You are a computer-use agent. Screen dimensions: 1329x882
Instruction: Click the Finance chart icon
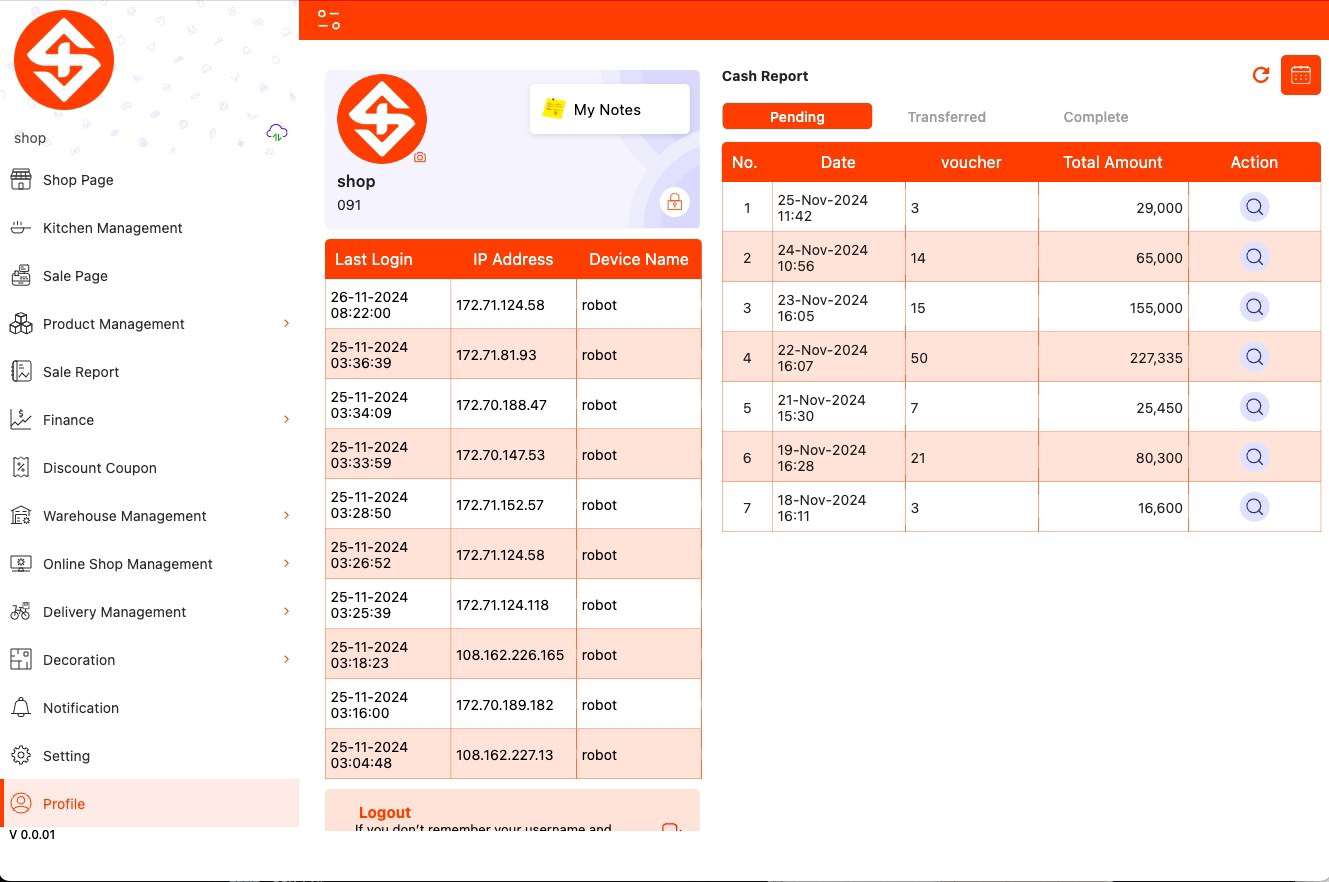[21, 420]
